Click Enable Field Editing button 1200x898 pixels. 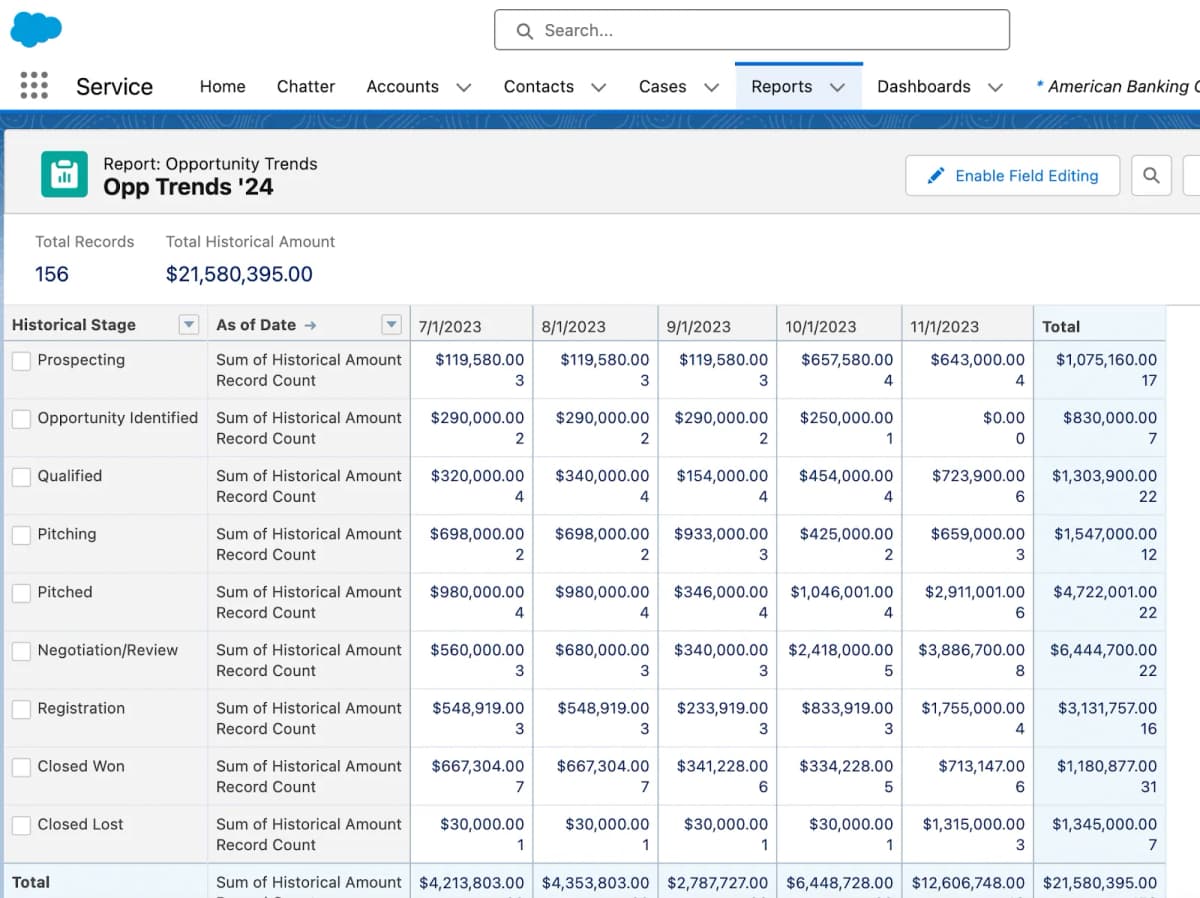click(1012, 175)
